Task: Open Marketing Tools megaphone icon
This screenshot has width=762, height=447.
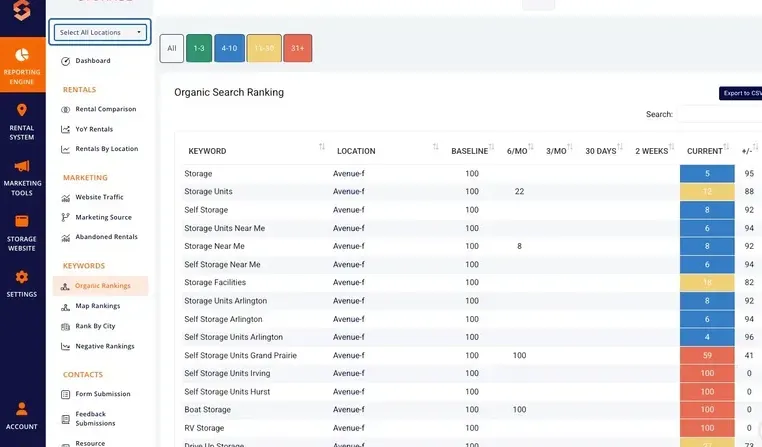Action: click(x=22, y=166)
